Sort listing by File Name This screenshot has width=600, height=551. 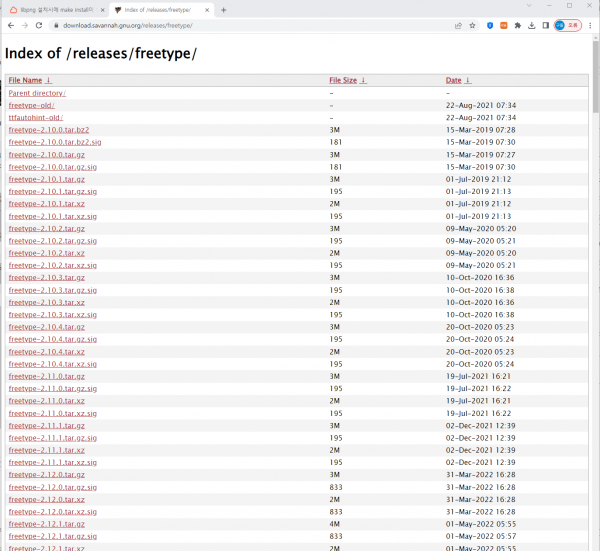(x=25, y=80)
